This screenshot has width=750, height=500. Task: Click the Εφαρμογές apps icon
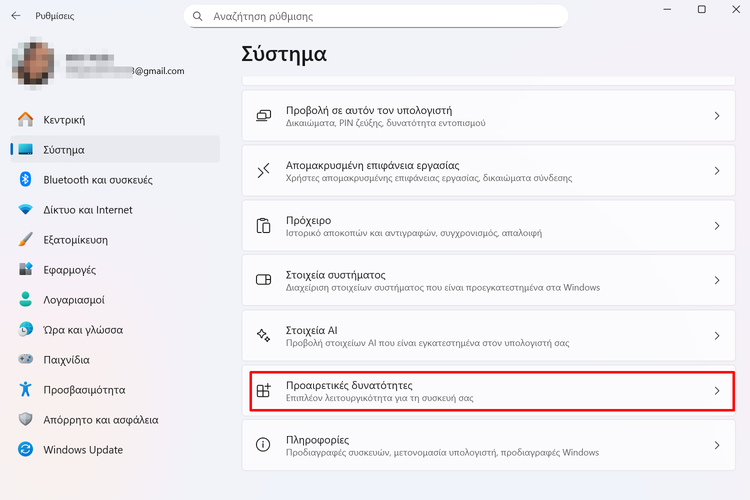[x=26, y=270]
